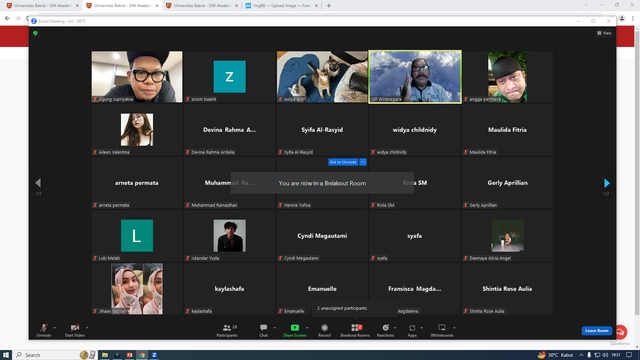Click the name Cyndi Megautami
Image resolution: width=640 pixels, height=360 pixels.
[322, 236]
